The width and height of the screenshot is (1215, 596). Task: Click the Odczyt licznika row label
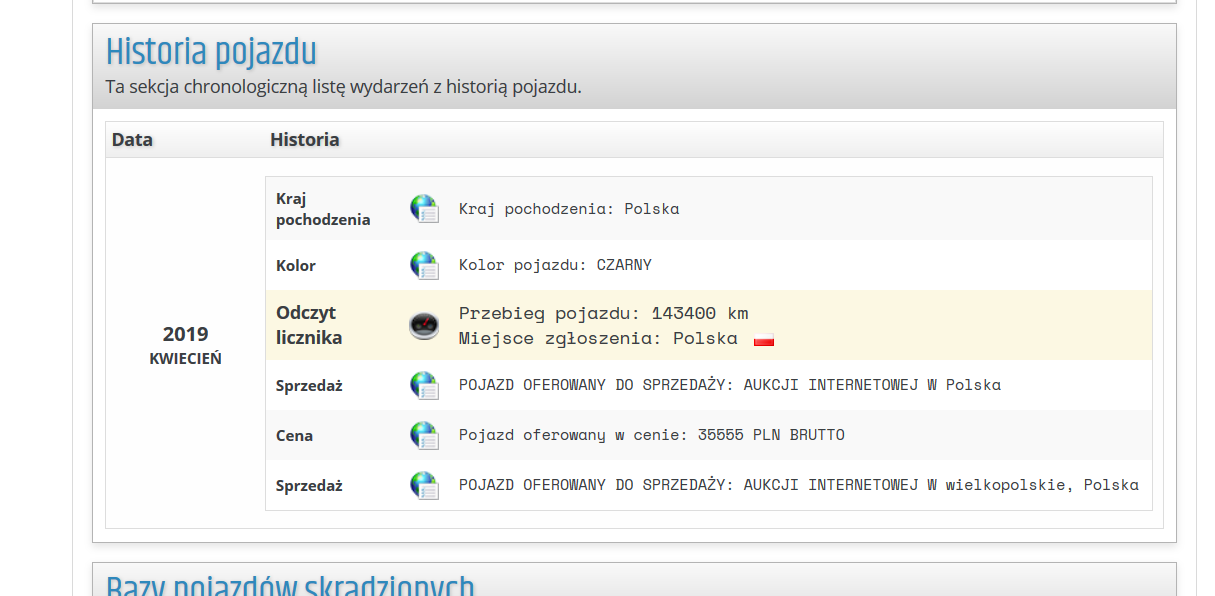pos(309,325)
